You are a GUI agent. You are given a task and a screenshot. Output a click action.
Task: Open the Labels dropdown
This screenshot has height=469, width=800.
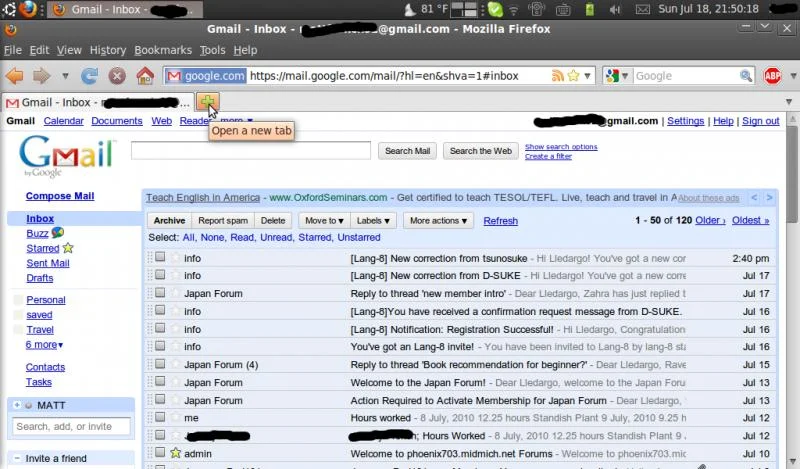(373, 220)
